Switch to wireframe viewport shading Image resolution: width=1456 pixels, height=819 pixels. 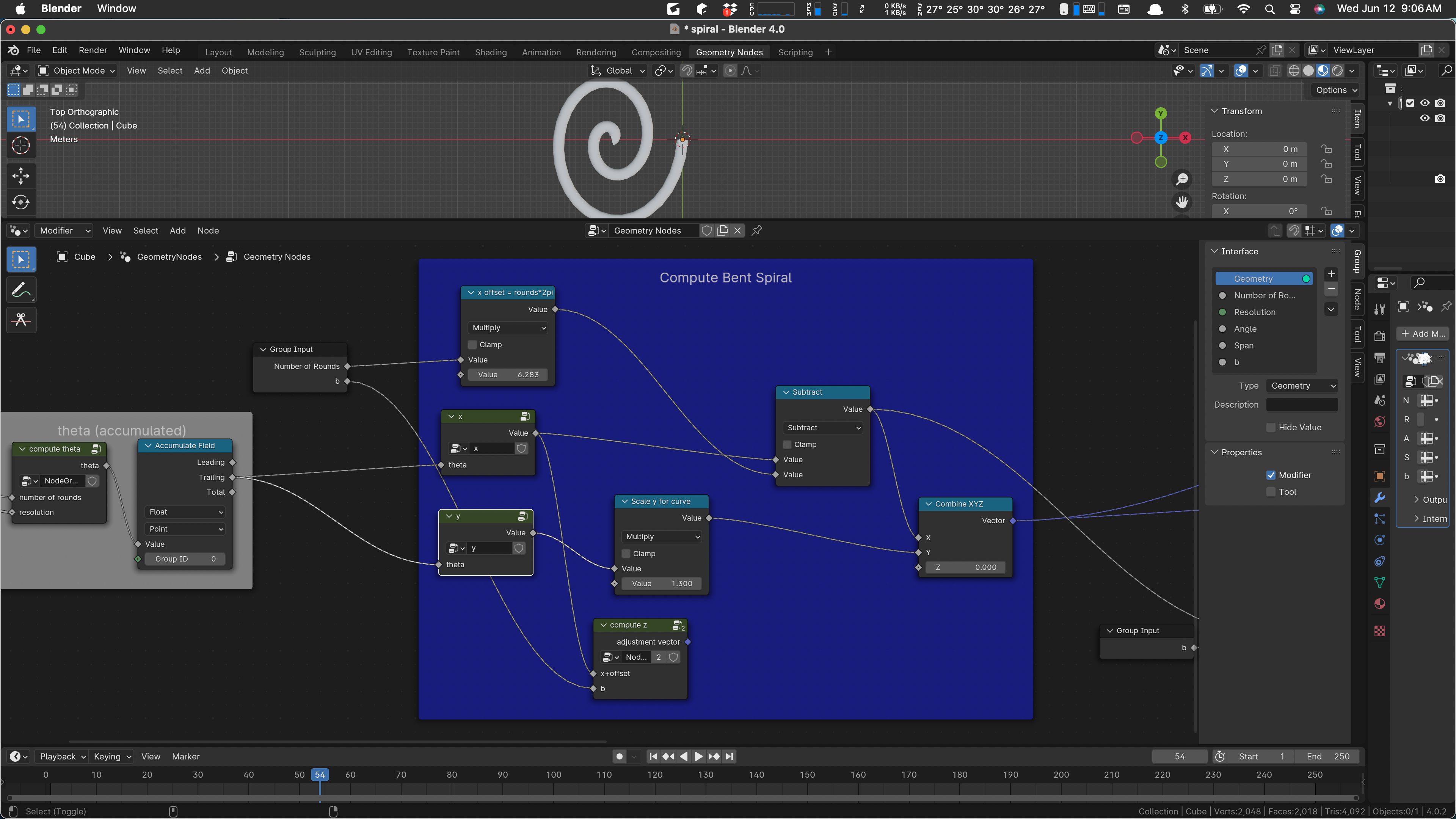pos(1294,71)
